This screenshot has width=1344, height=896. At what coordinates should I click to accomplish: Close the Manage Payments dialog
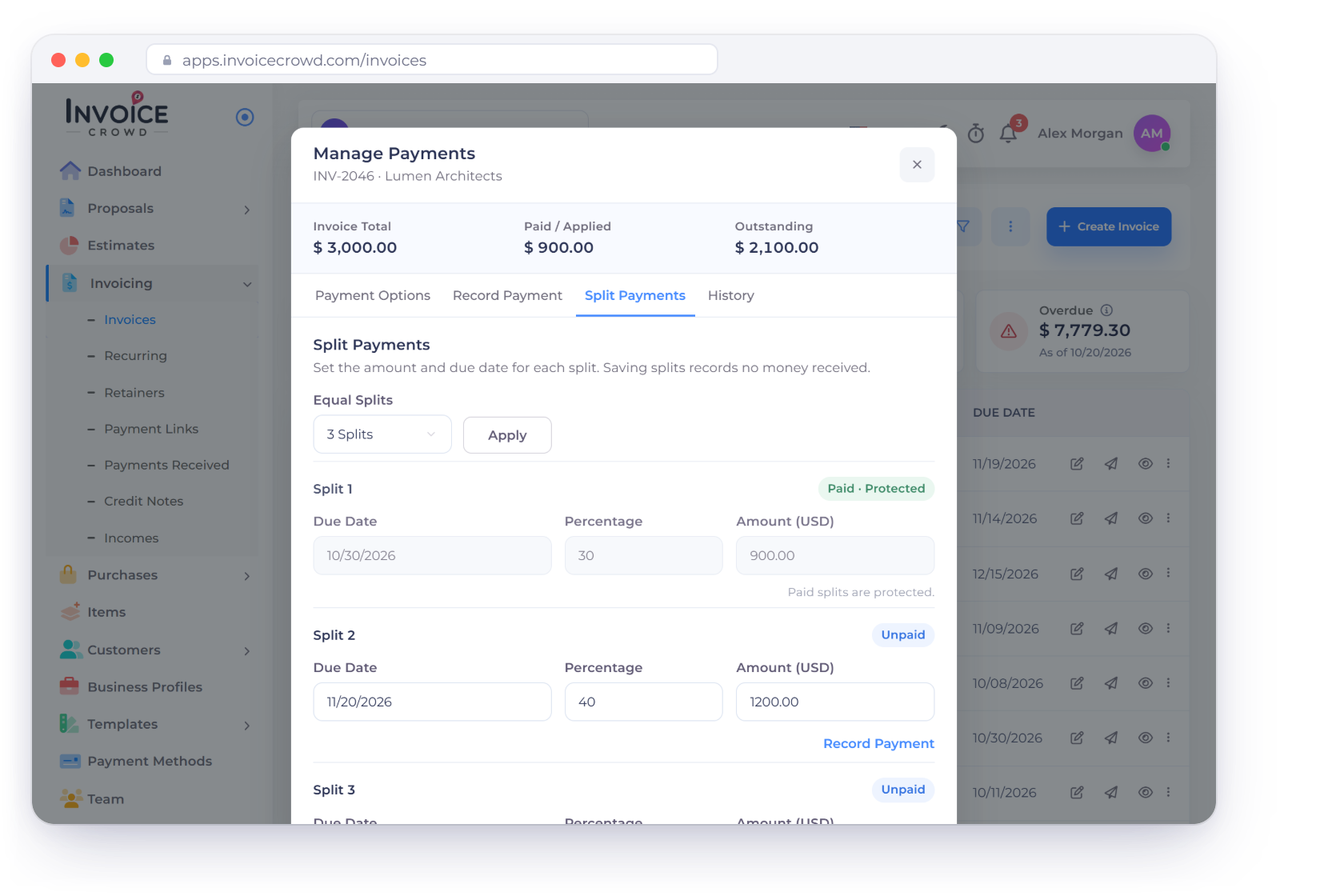(x=917, y=165)
